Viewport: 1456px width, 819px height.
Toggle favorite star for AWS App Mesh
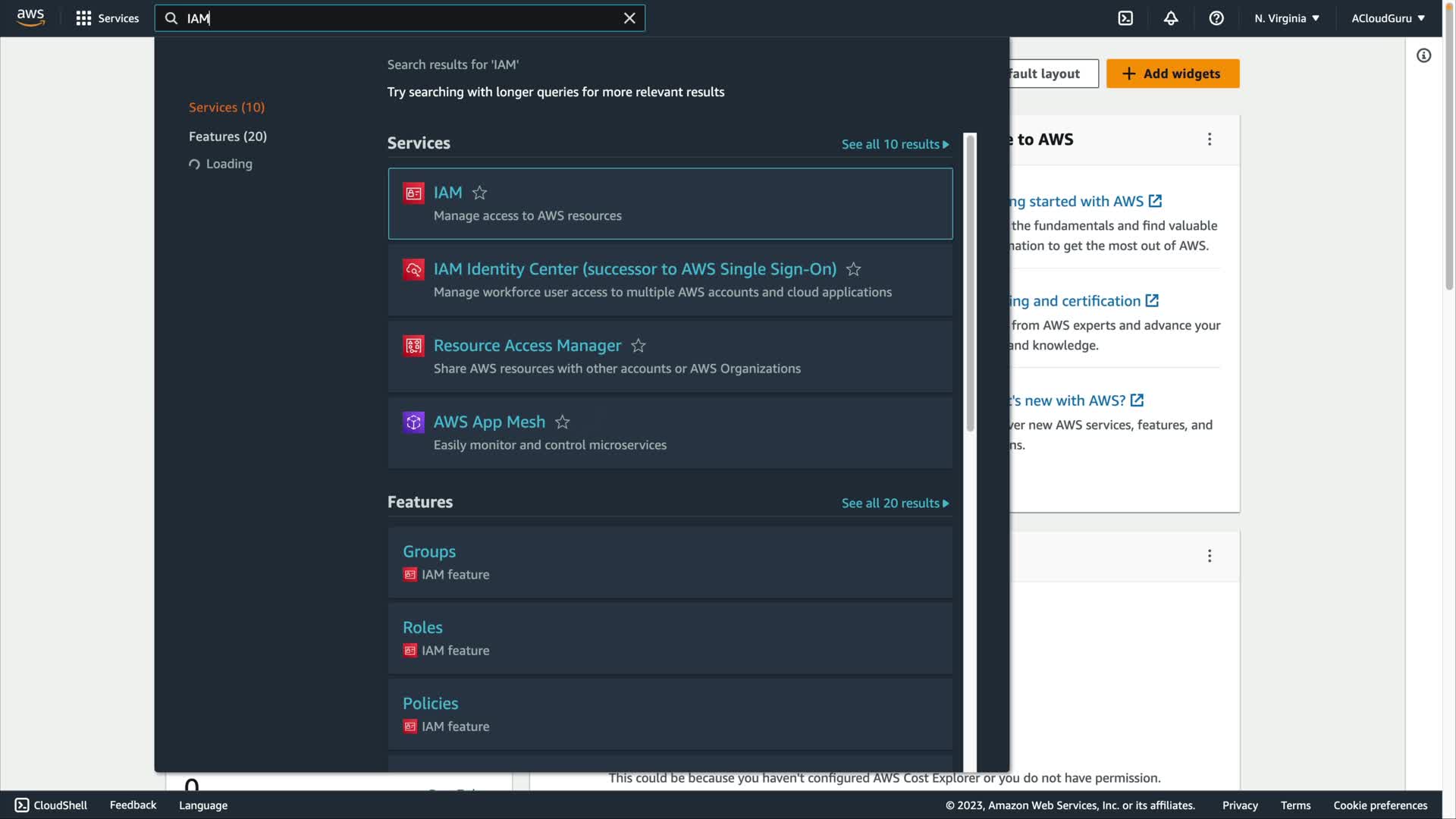point(562,422)
